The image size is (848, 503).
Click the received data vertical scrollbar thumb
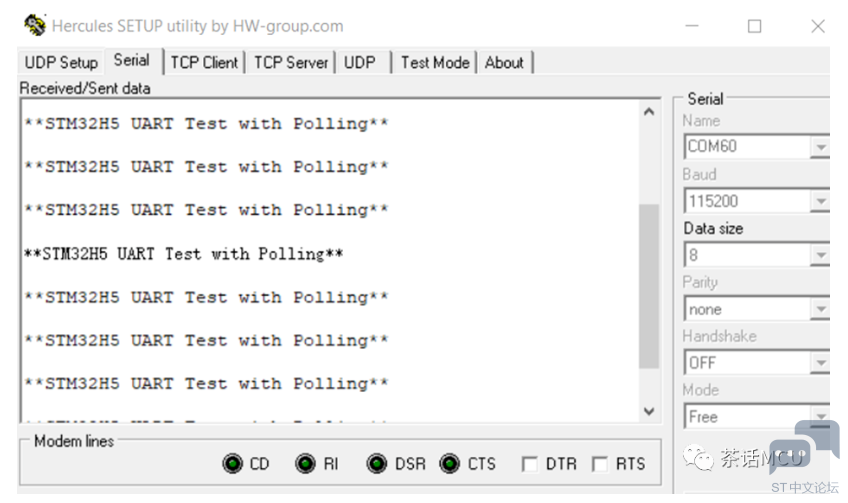point(649,286)
